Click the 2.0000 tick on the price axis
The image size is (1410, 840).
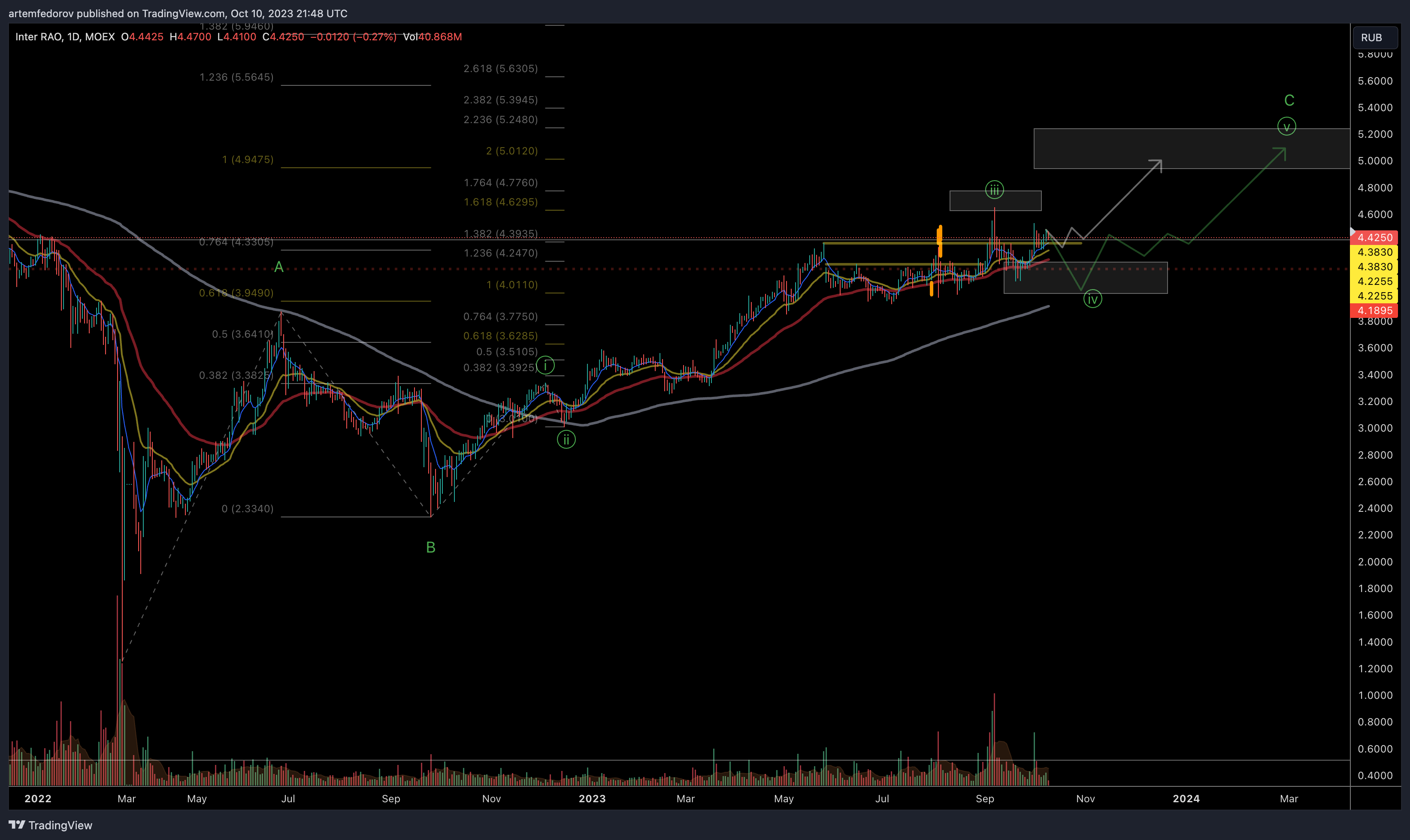click(x=1375, y=562)
